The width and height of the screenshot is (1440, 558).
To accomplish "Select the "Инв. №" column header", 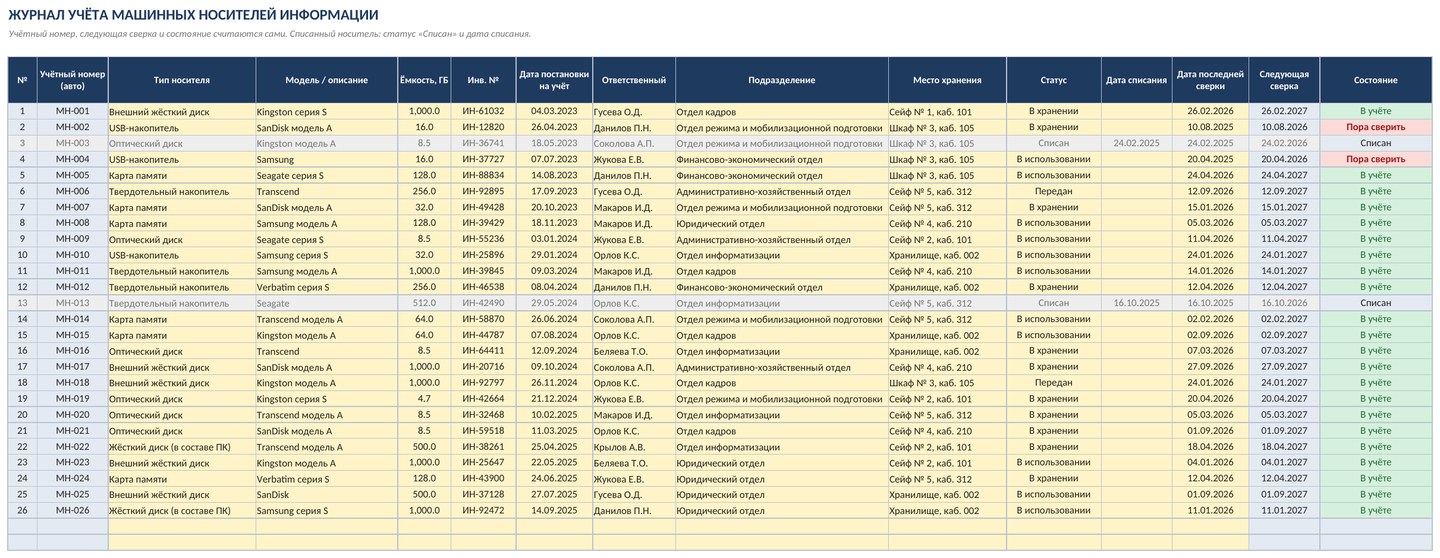I will [484, 80].
